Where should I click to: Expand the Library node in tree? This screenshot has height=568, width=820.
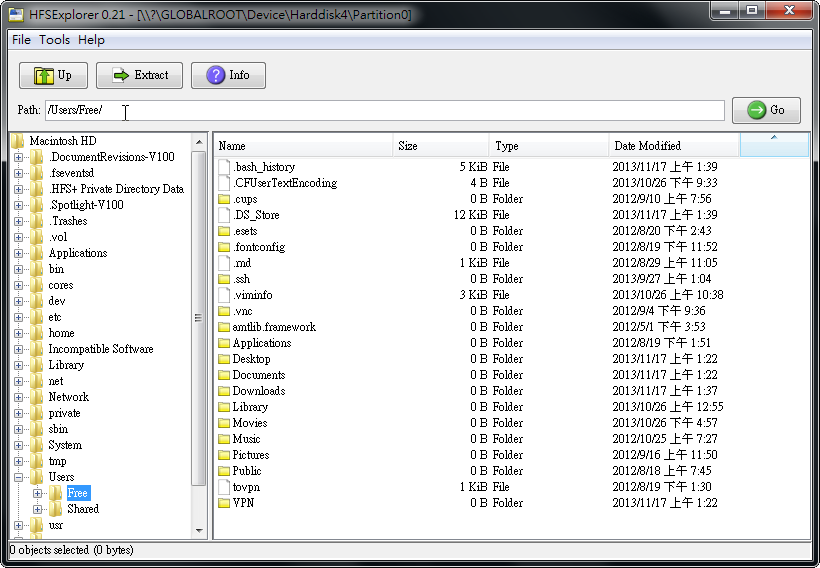click(x=18, y=365)
